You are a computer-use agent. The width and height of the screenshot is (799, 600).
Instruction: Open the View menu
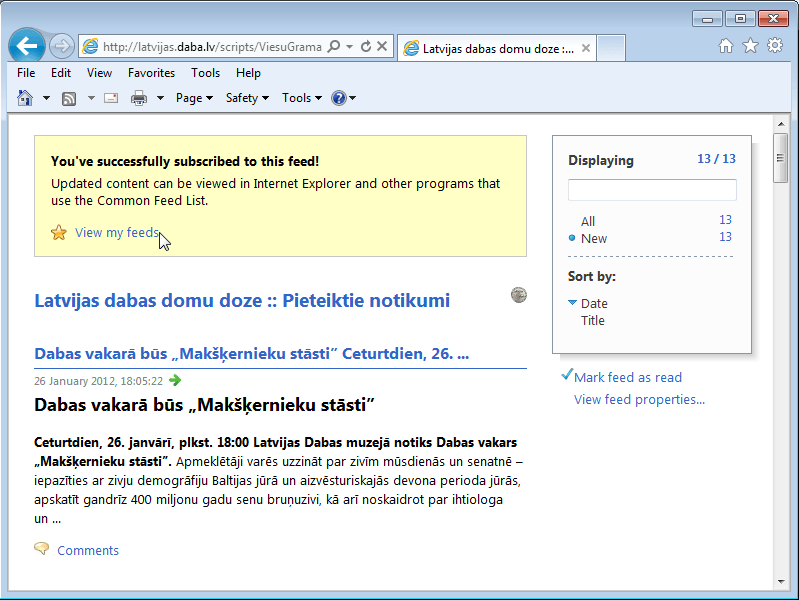[99, 73]
